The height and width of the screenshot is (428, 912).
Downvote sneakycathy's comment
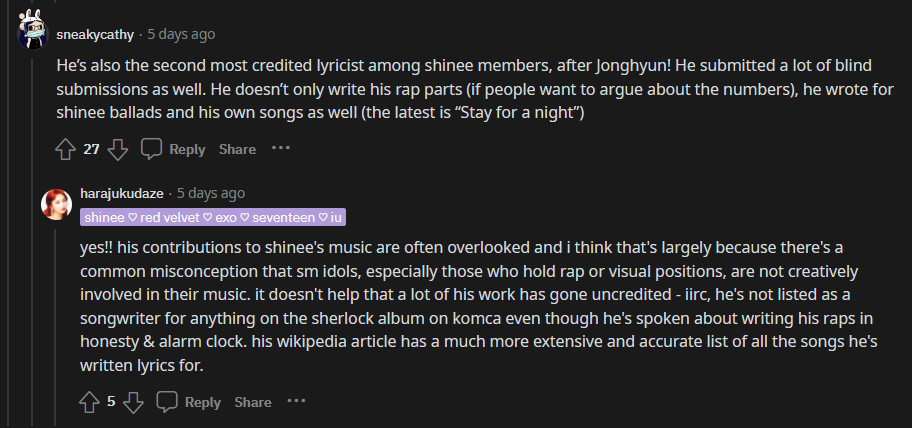[117, 149]
